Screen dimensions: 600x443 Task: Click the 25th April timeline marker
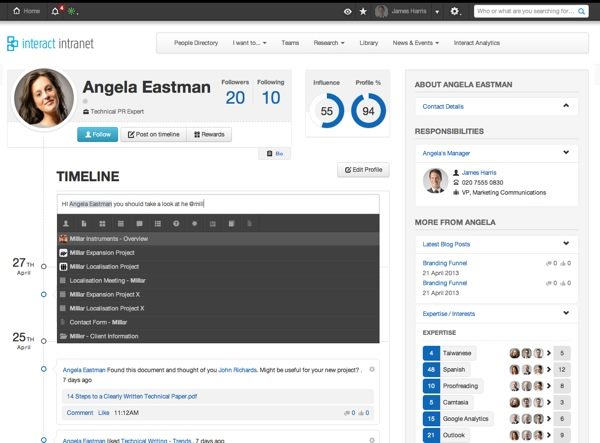point(44,341)
